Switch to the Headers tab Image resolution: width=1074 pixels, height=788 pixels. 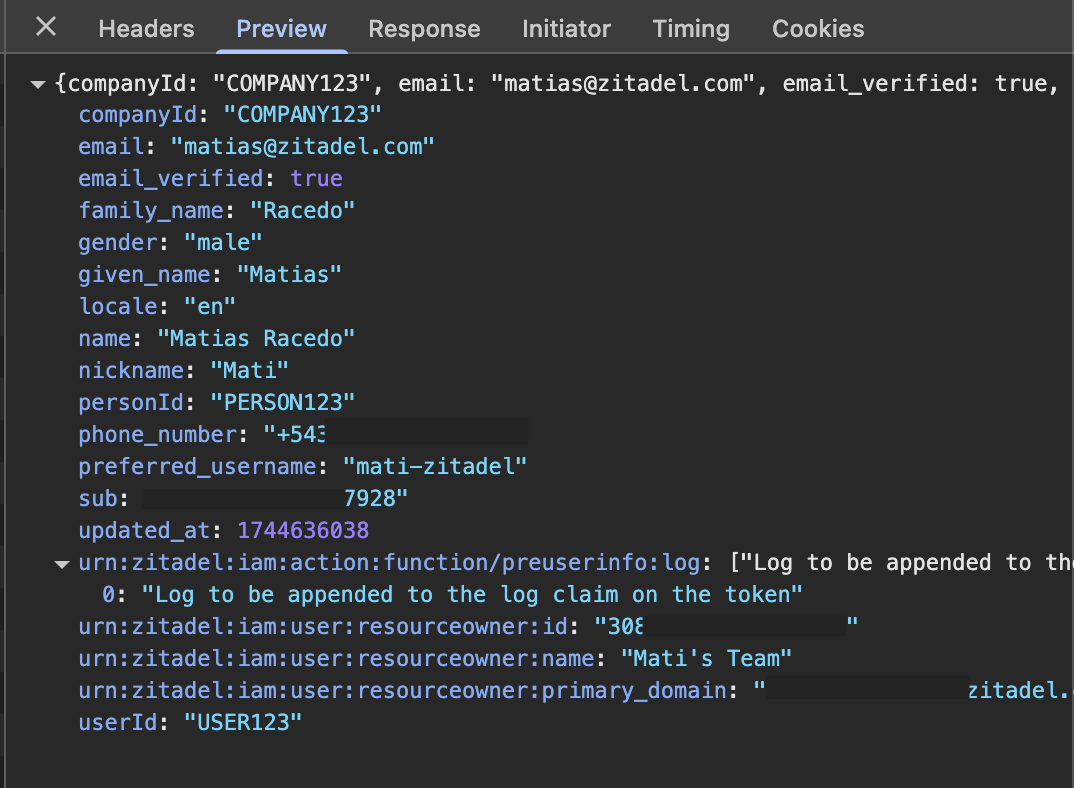coord(147,29)
